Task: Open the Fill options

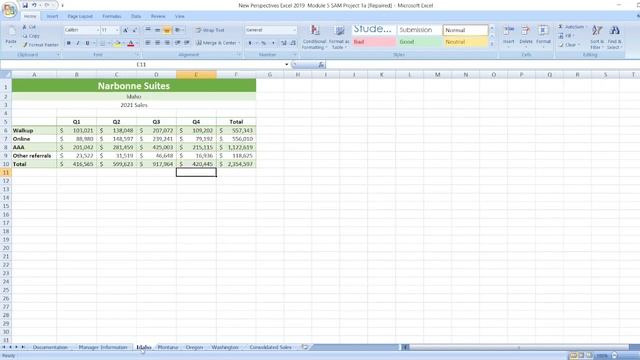Action: (x=567, y=36)
